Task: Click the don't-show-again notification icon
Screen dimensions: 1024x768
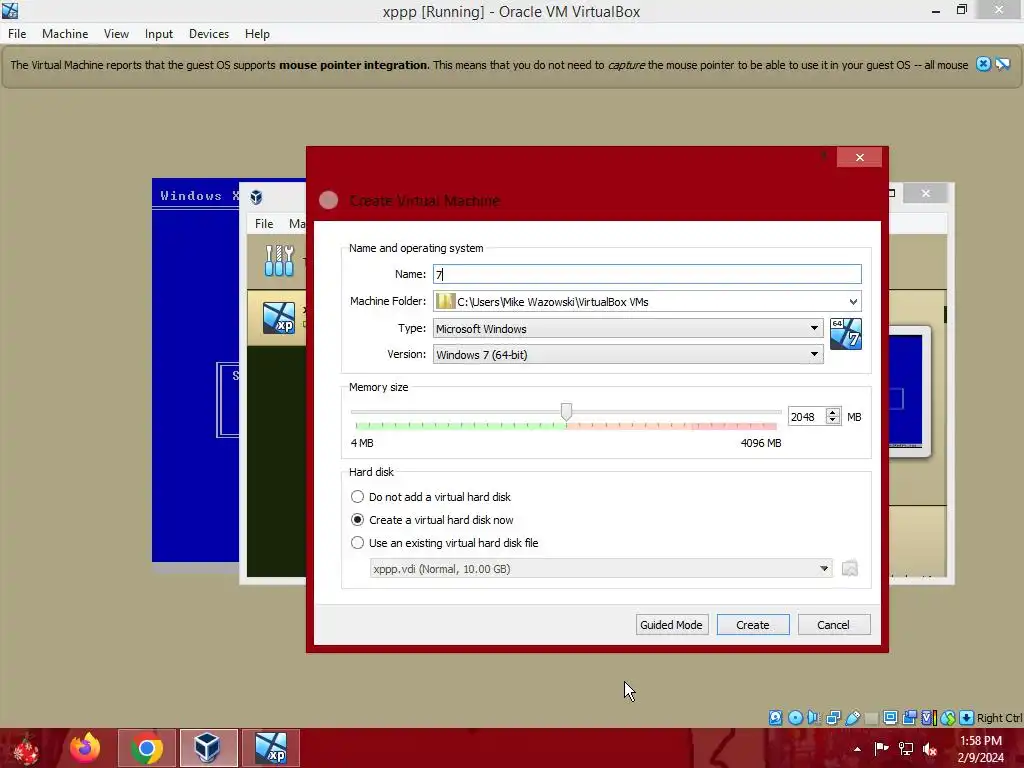Action: pos(1003,64)
